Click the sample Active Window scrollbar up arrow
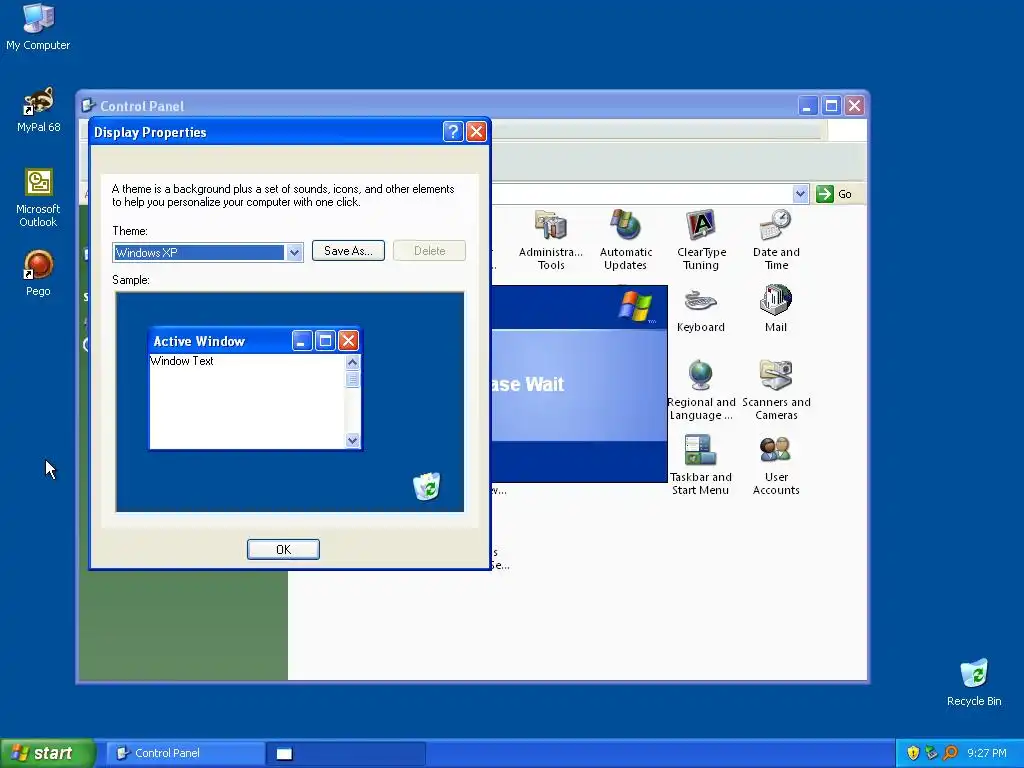Viewport: 1024px width, 768px height. (x=353, y=362)
